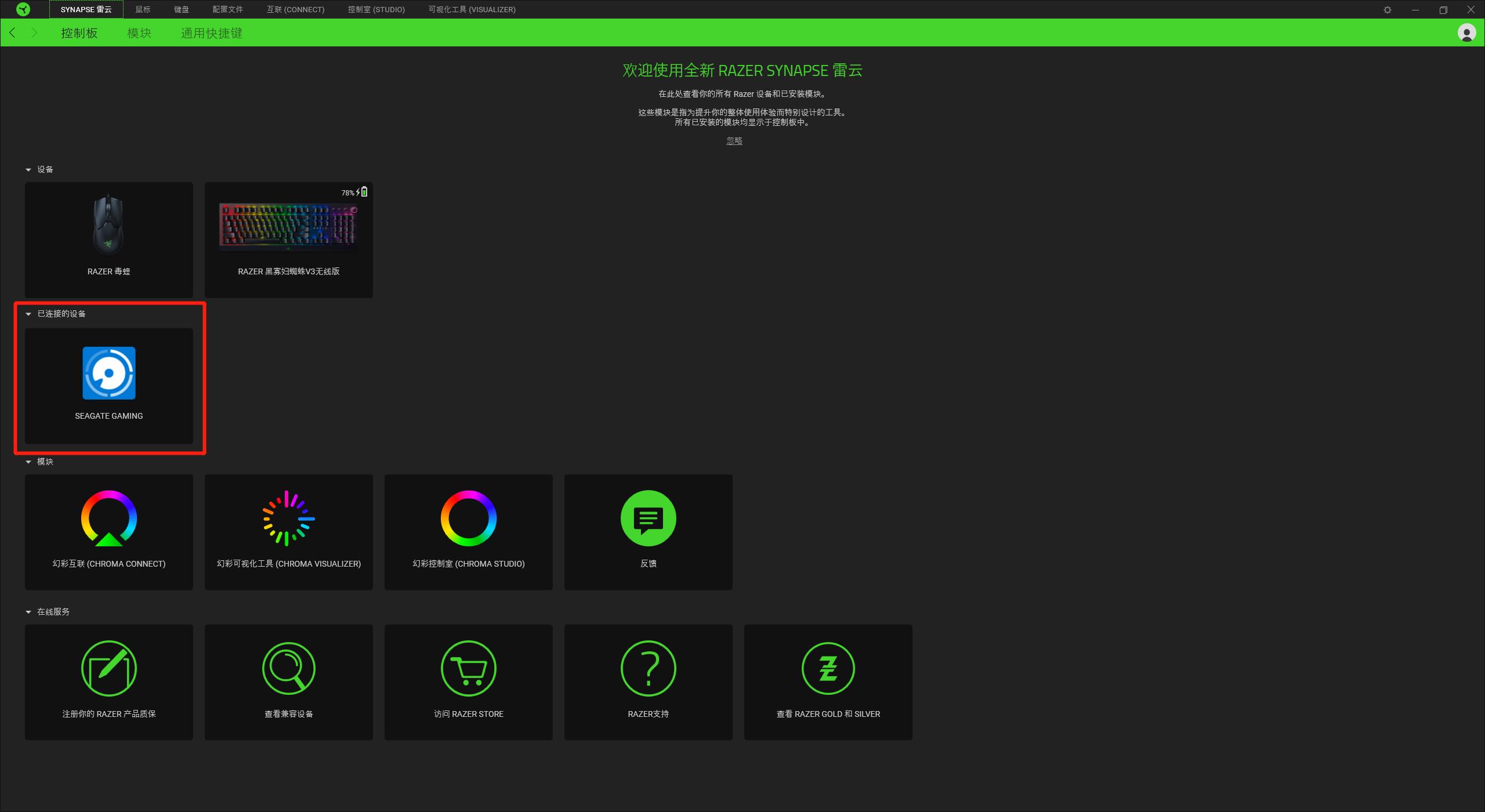Image resolution: width=1485 pixels, height=812 pixels.
Task: Open the Chroma Studio color ring icon
Action: click(468, 519)
